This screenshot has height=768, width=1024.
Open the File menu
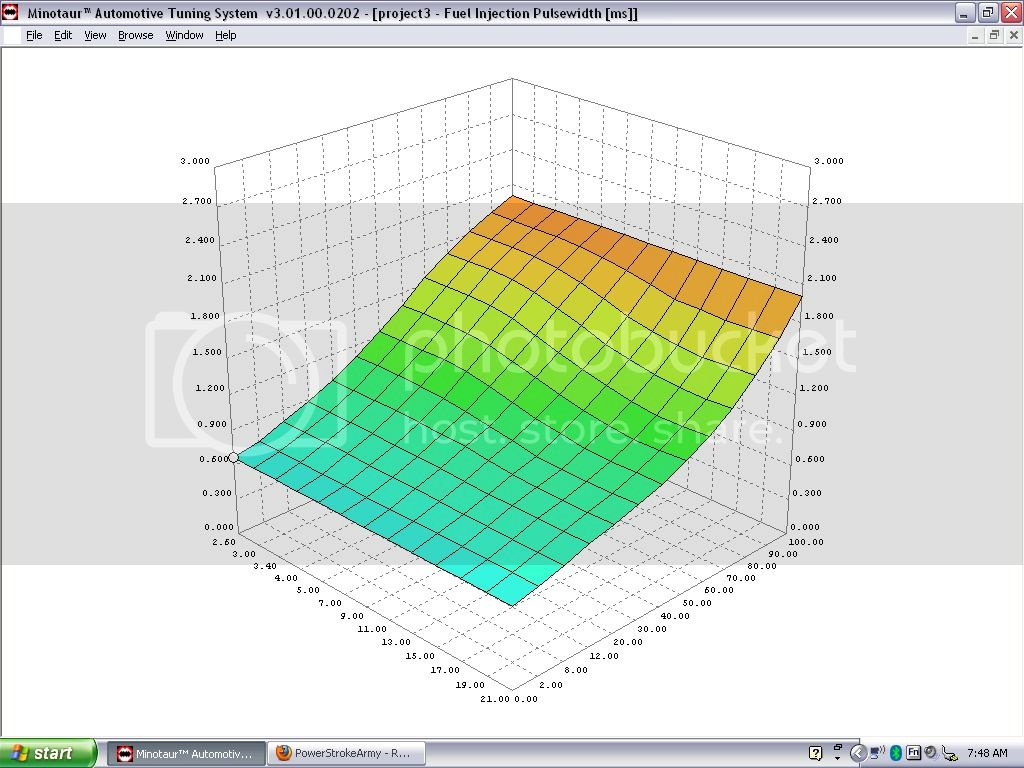(34, 35)
